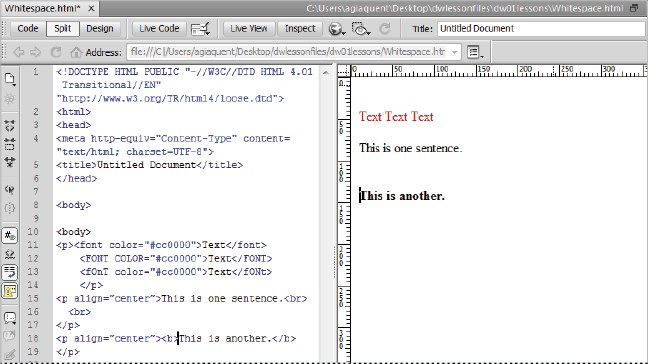Expand All coding toolbar icon
This screenshot has height=364, width=652.
coord(10,162)
